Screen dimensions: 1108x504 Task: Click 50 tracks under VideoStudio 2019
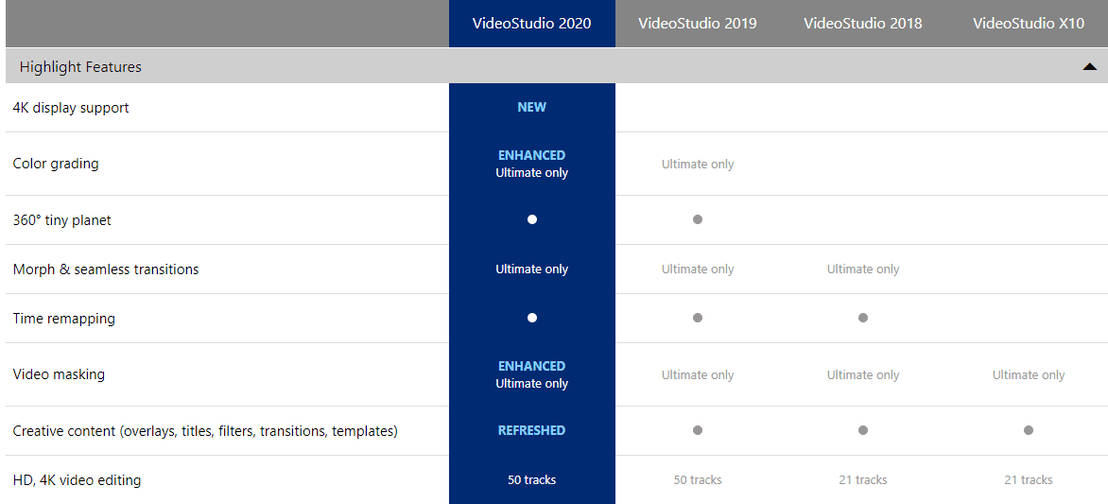click(697, 480)
